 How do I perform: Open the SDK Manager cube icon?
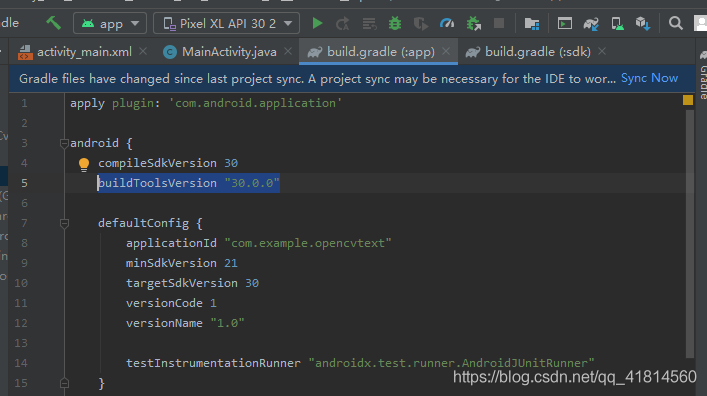[643, 23]
